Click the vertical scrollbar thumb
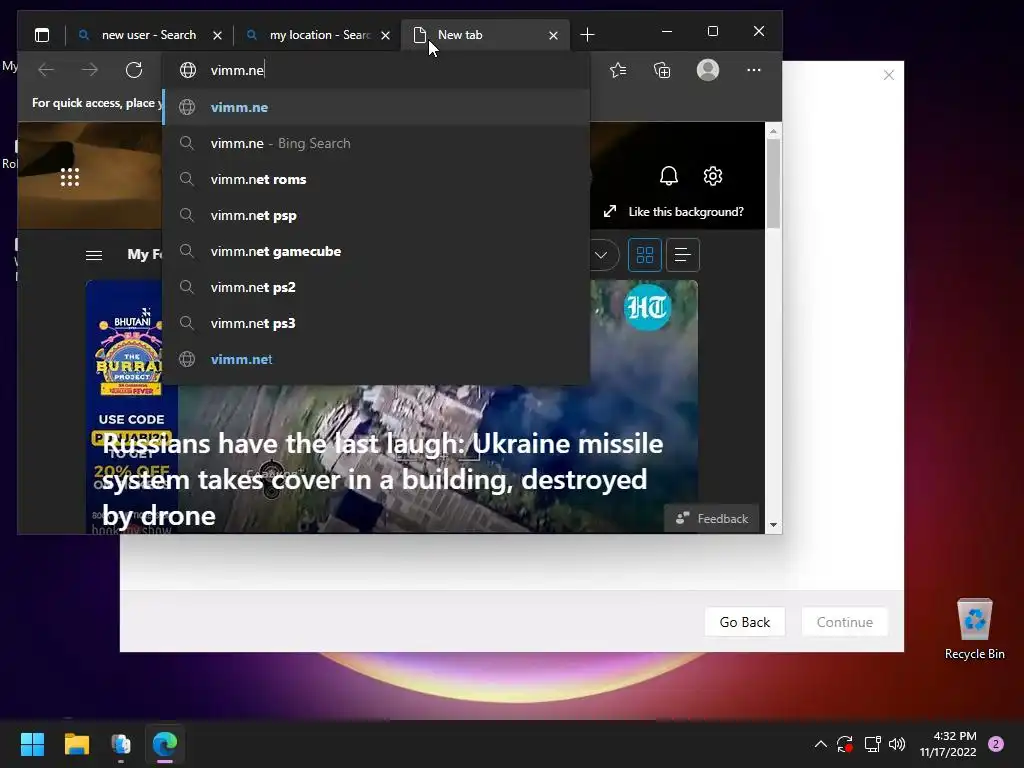 point(773,184)
